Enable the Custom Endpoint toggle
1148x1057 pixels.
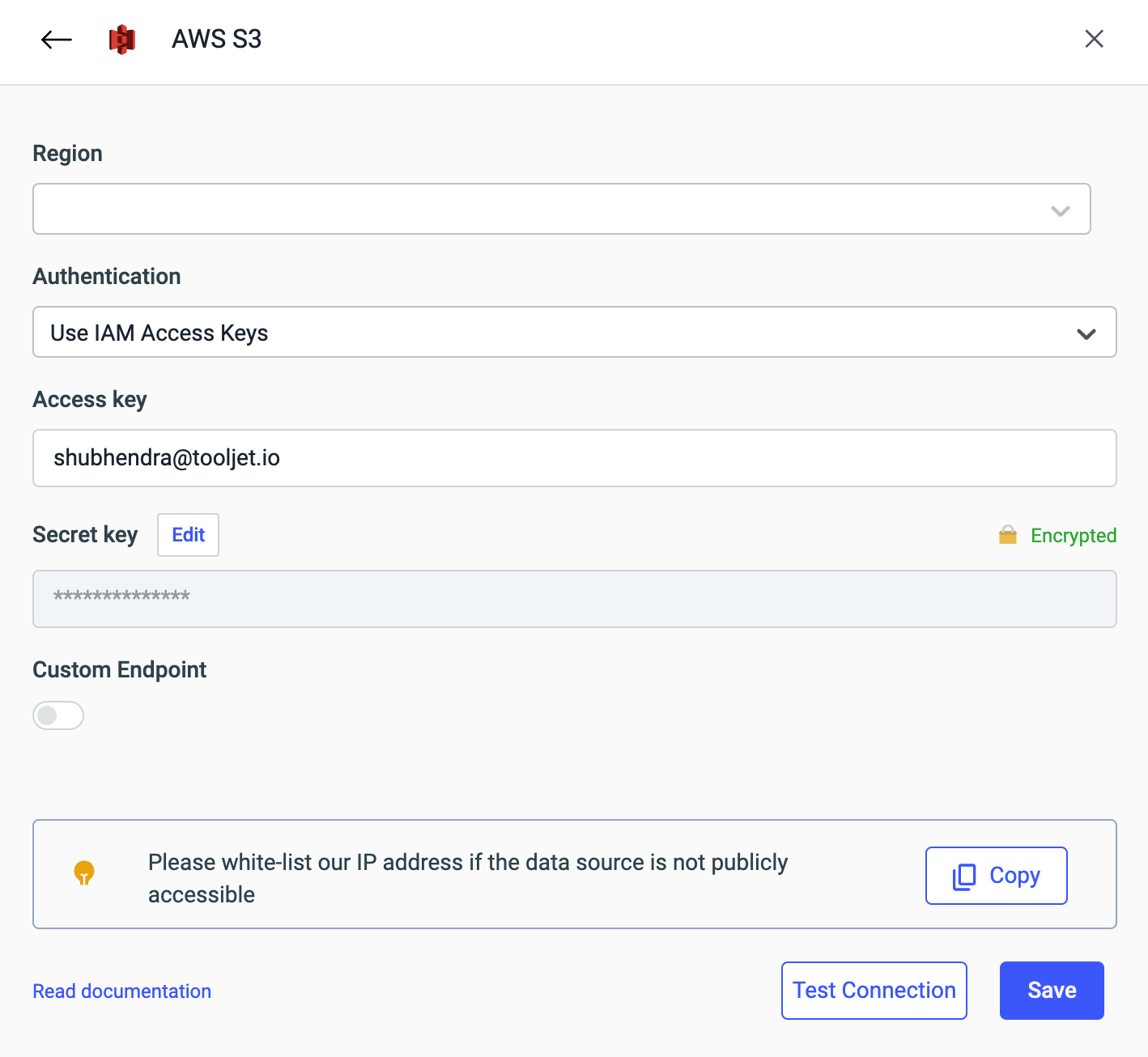click(58, 715)
